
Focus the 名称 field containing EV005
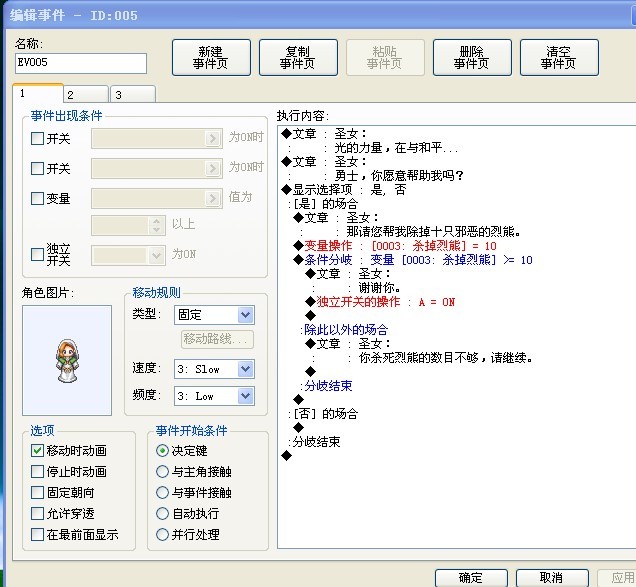coord(81,63)
